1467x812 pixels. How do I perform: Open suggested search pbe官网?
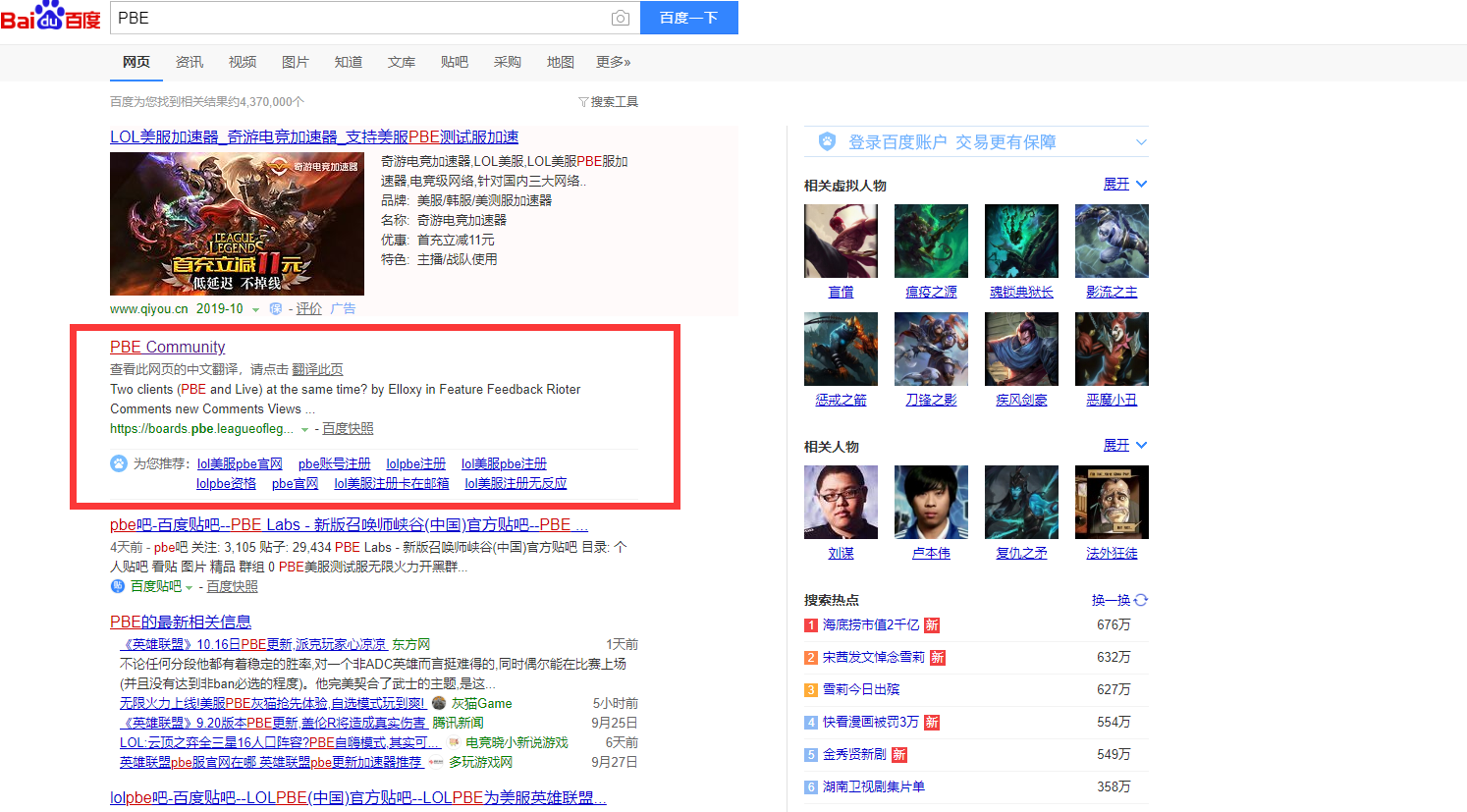[x=295, y=483]
